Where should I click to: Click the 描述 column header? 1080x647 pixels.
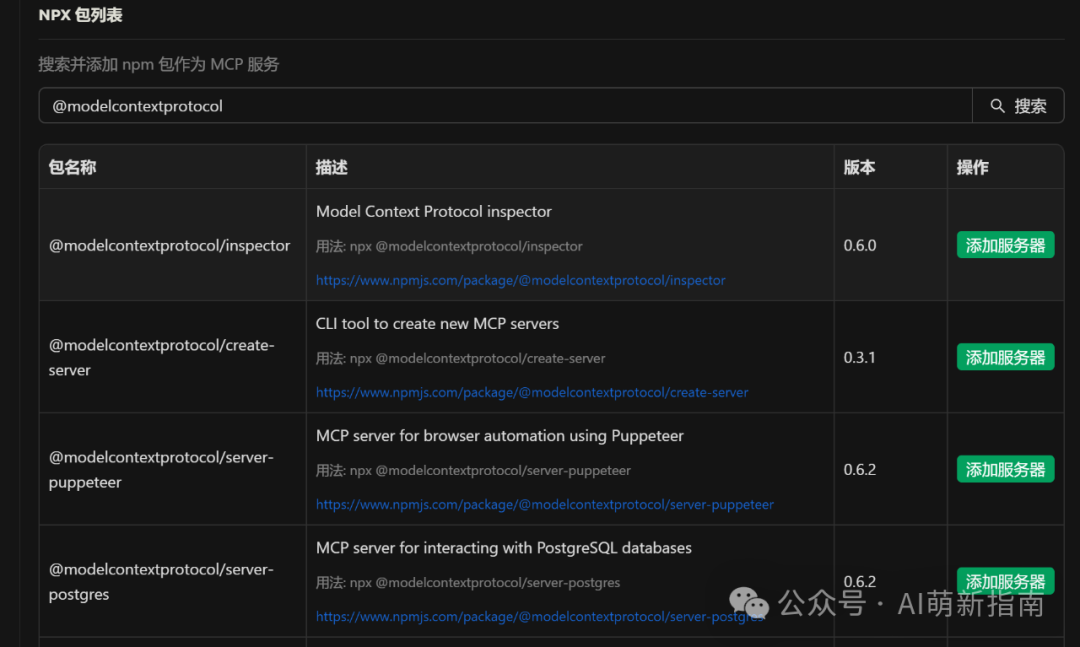pos(332,167)
